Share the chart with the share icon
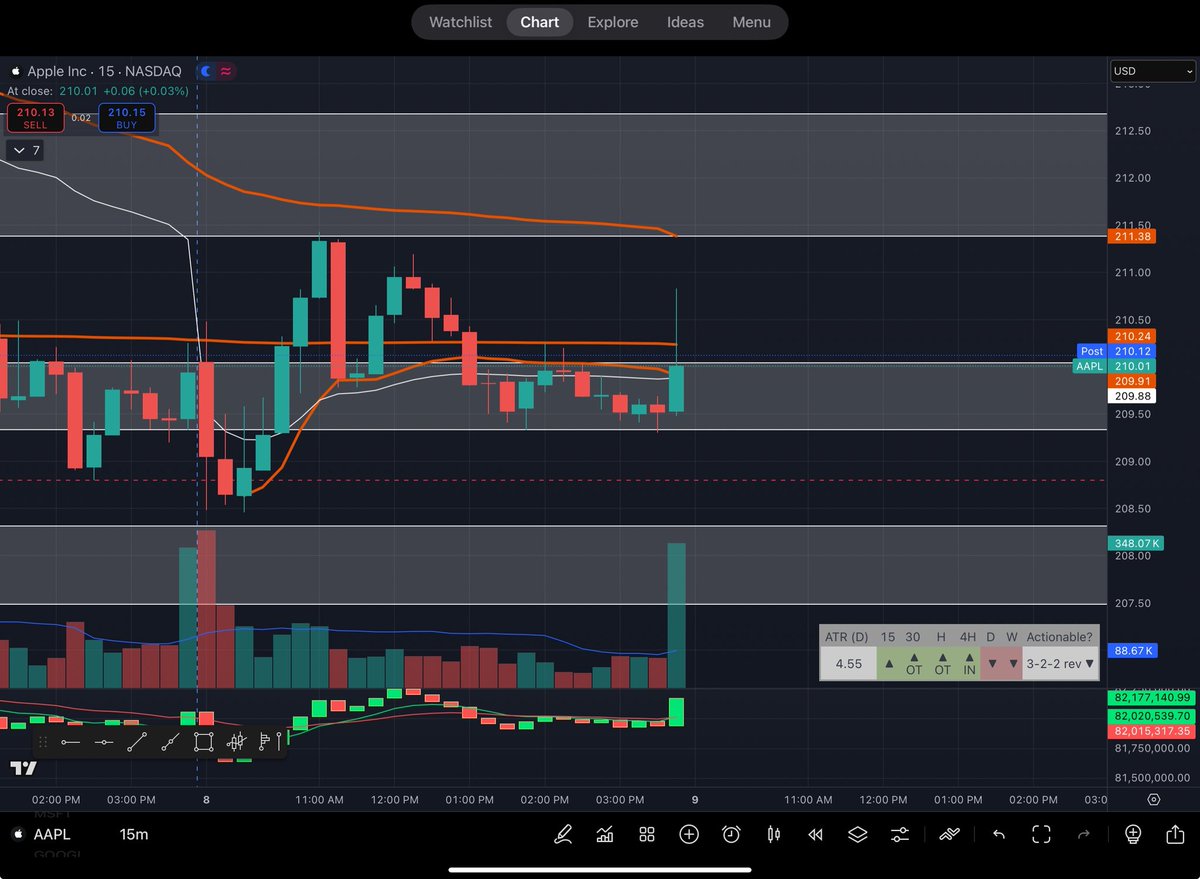The height and width of the screenshot is (879, 1200). (x=1175, y=834)
